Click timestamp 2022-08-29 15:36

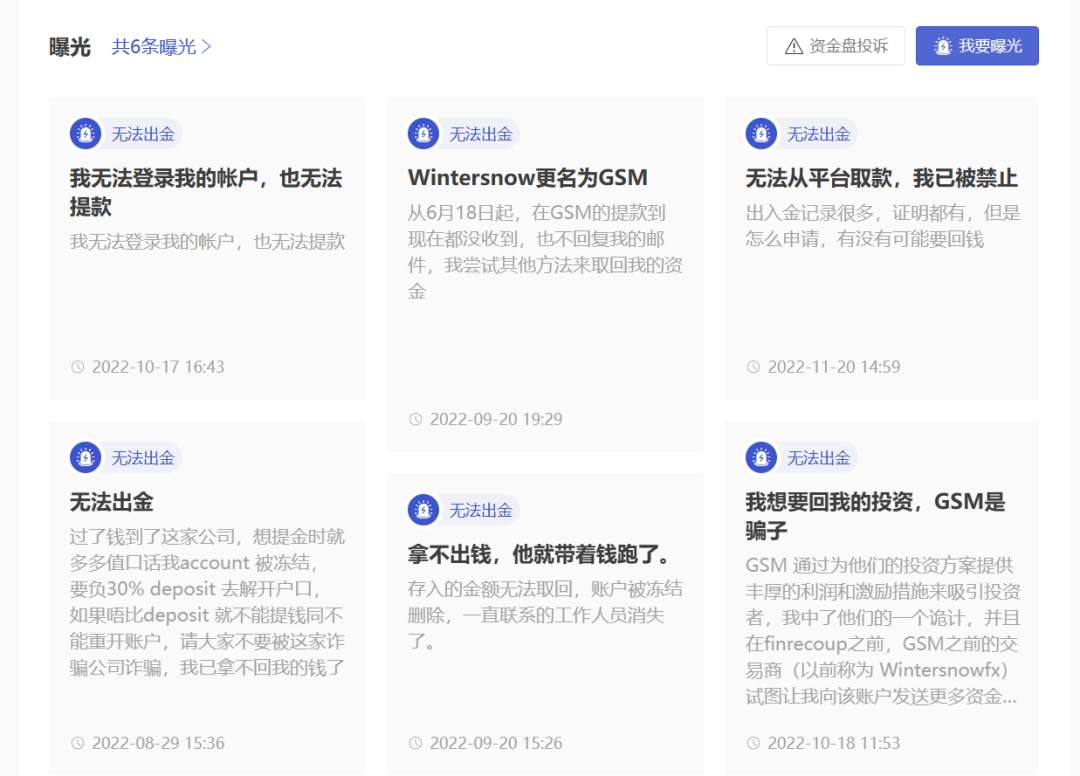[158, 743]
